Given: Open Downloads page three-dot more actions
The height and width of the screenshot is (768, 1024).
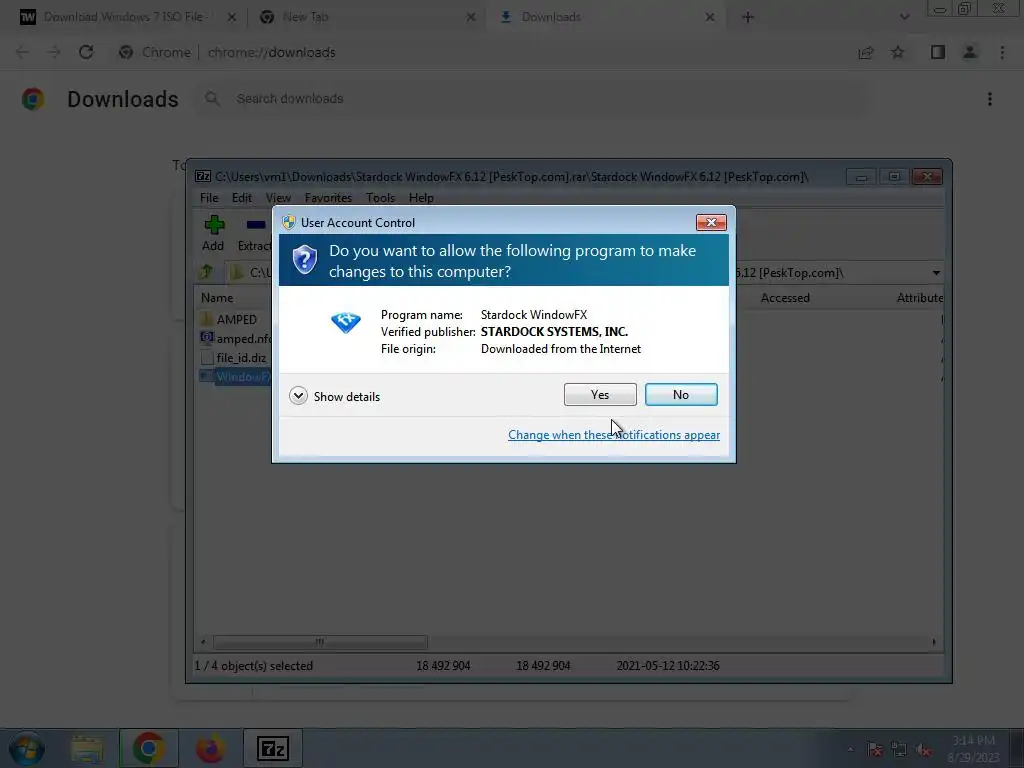Looking at the screenshot, I should 989,99.
